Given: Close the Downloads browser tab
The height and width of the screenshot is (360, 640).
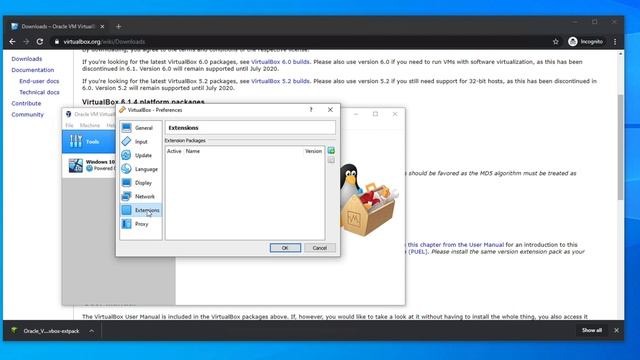Looking at the screenshot, I should tap(102, 27).
